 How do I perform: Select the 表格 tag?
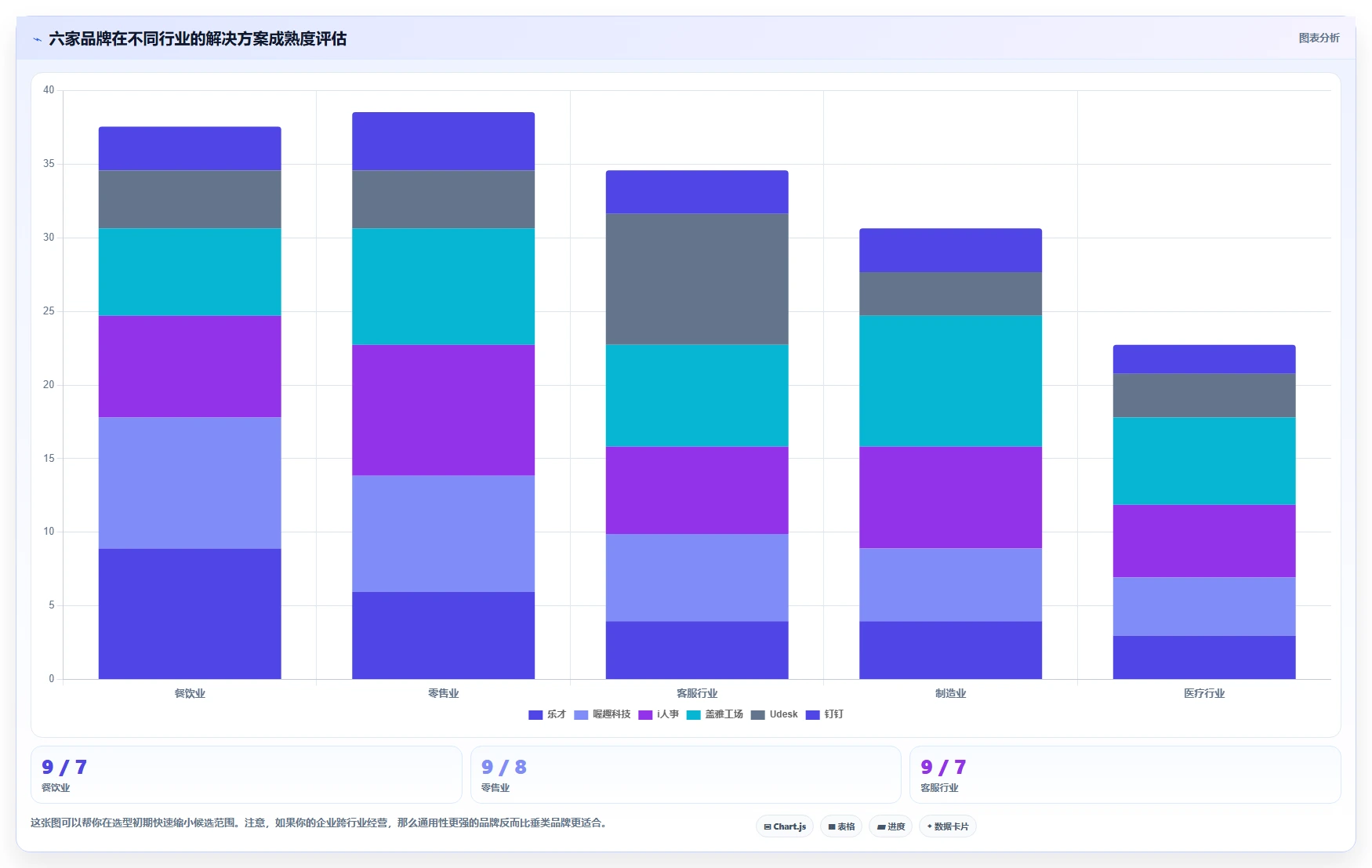841,826
